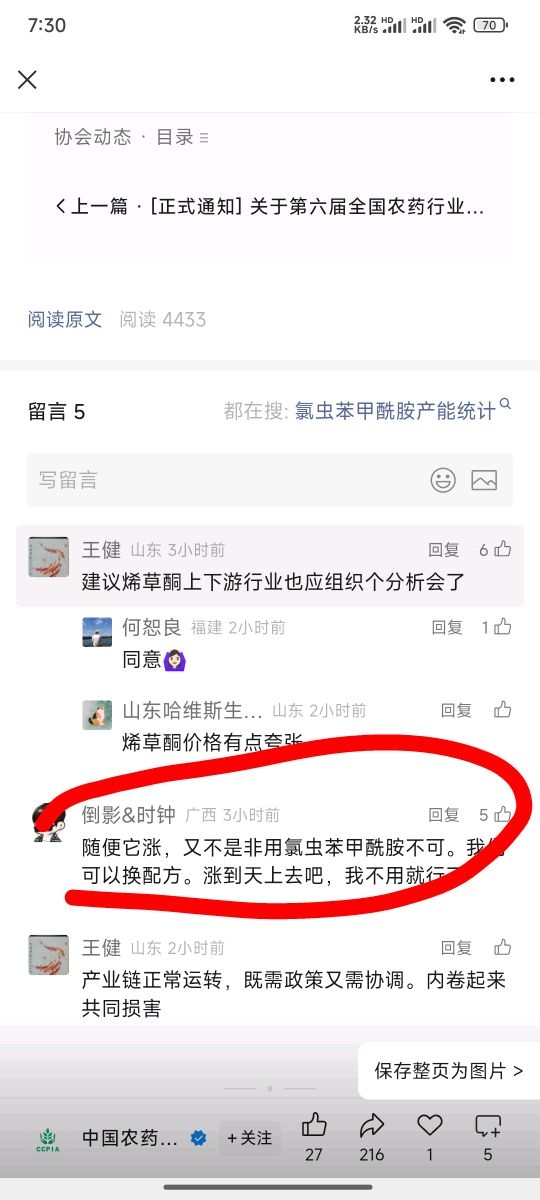Tap the +关注 follow button
Viewport: 540px width, 1200px height.
pyautogui.click(x=250, y=1138)
